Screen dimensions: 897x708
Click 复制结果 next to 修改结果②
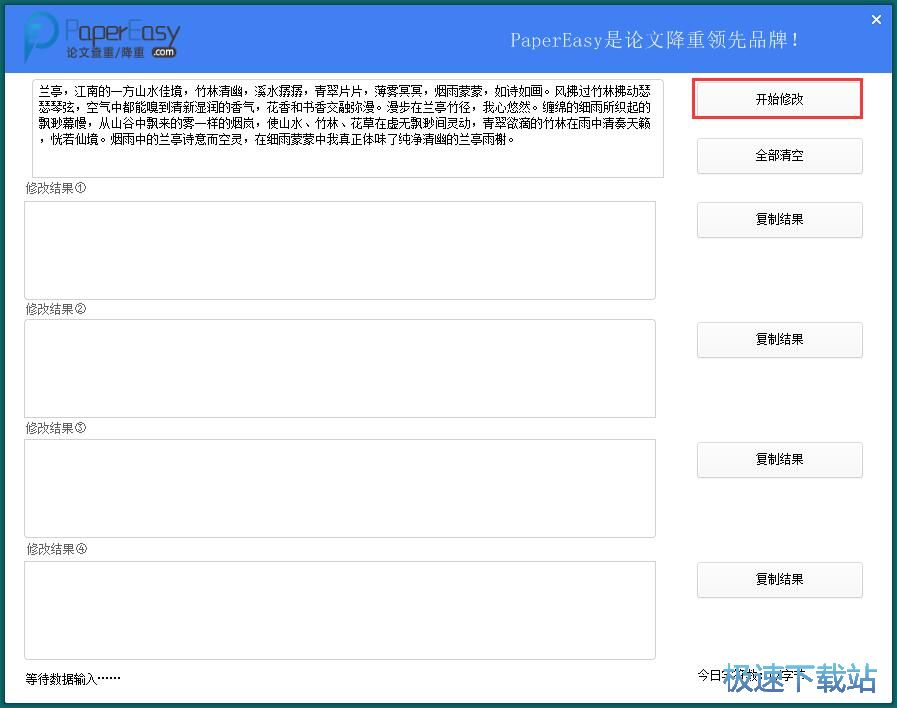point(779,340)
